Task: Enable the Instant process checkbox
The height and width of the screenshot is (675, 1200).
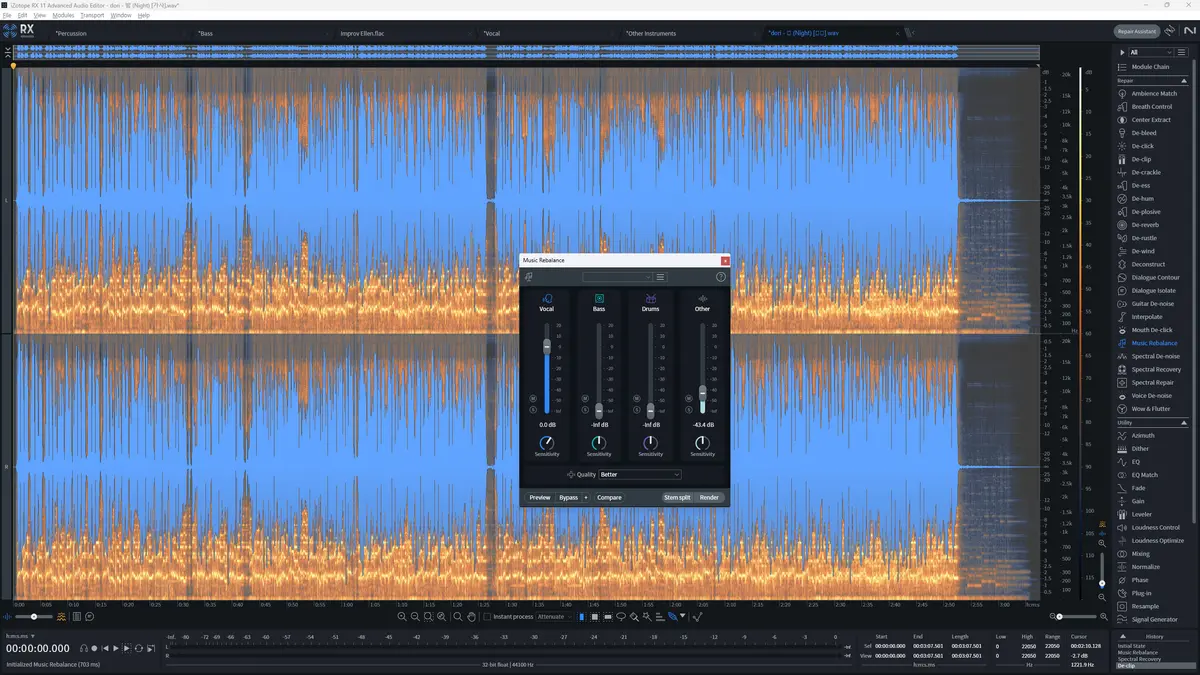Action: (x=487, y=617)
